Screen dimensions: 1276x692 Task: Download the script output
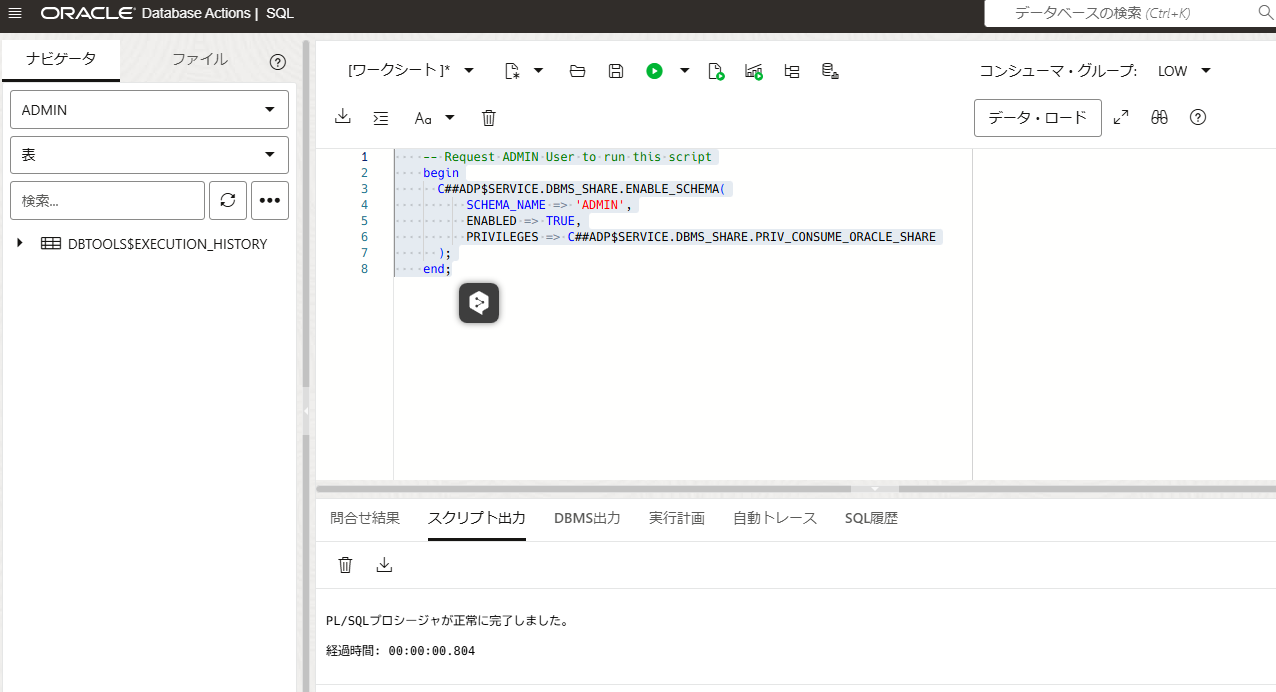tap(384, 565)
